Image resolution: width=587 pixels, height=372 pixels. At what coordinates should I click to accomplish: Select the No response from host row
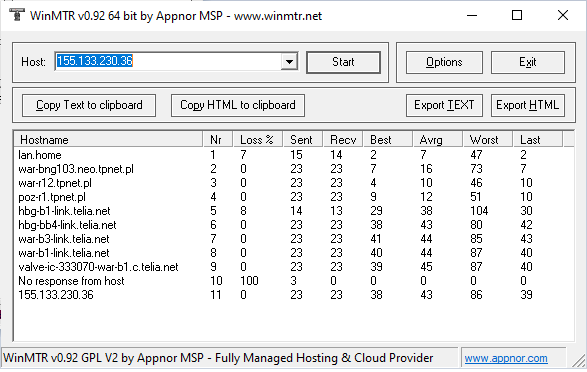[294, 281]
